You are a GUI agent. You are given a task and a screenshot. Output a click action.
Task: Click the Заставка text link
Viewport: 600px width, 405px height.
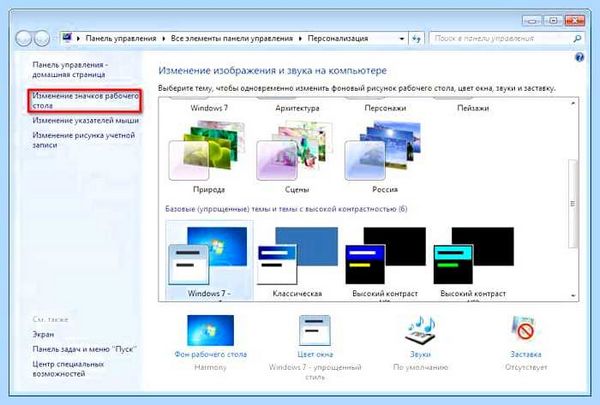[x=526, y=354]
